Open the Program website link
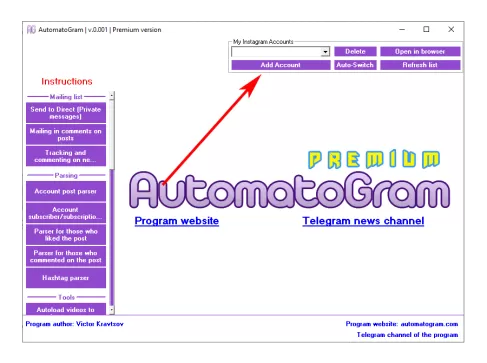This screenshot has height=363, width=487. click(x=177, y=221)
